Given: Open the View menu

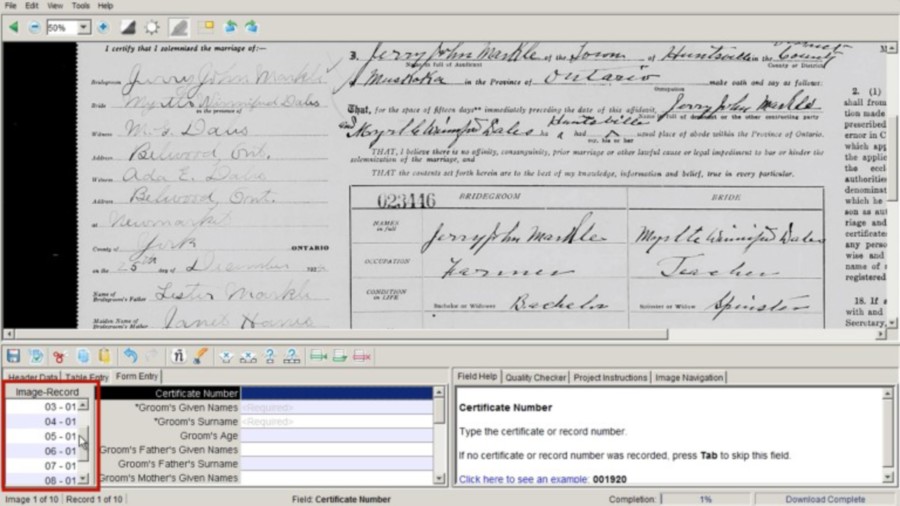Looking at the screenshot, I should [x=55, y=6].
